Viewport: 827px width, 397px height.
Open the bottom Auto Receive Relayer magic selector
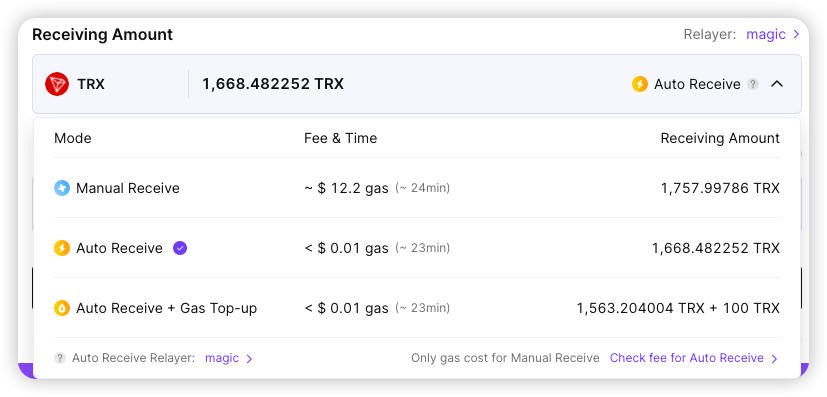point(229,359)
